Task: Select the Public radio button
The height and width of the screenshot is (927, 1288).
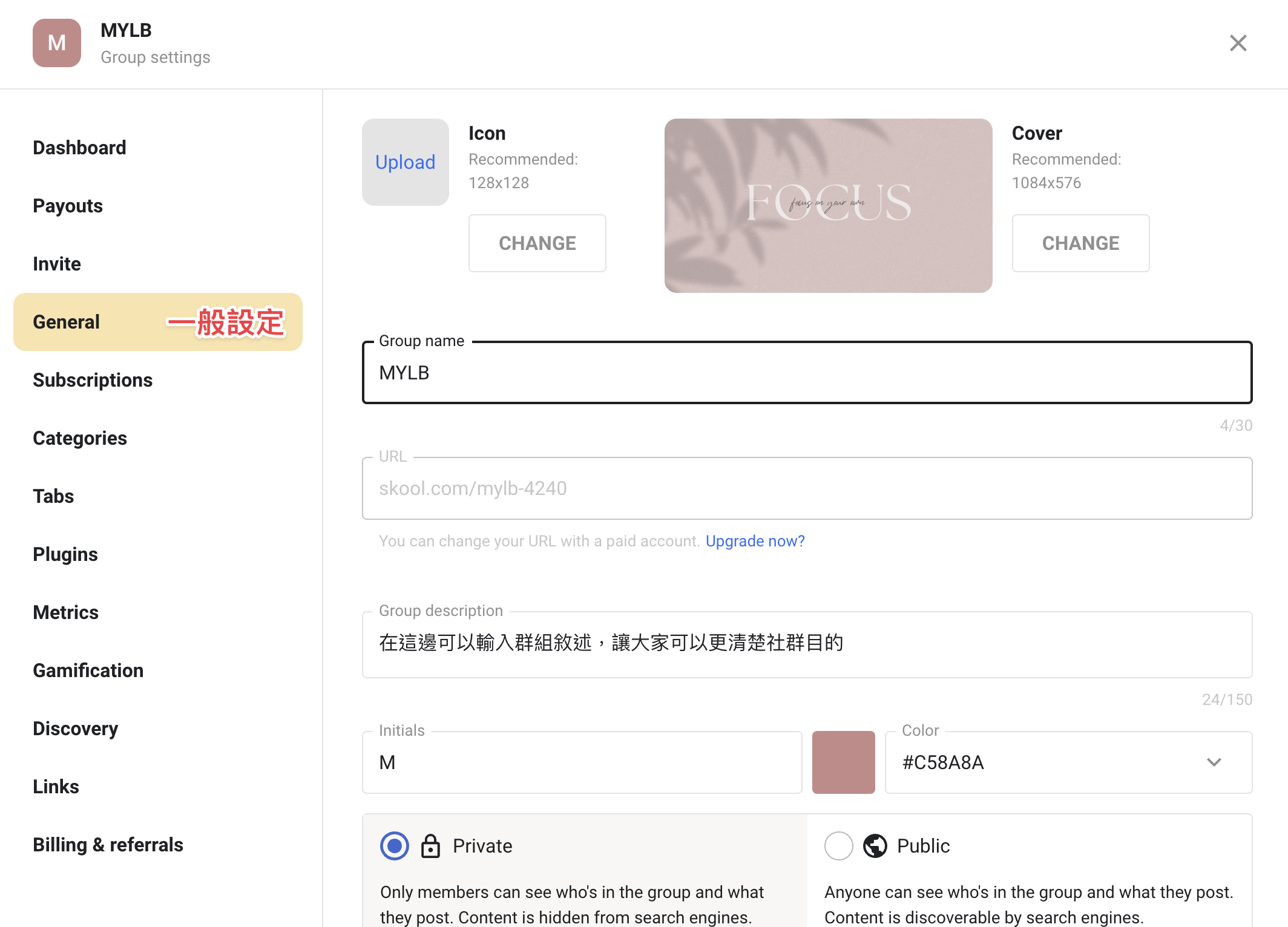Action: [x=839, y=846]
